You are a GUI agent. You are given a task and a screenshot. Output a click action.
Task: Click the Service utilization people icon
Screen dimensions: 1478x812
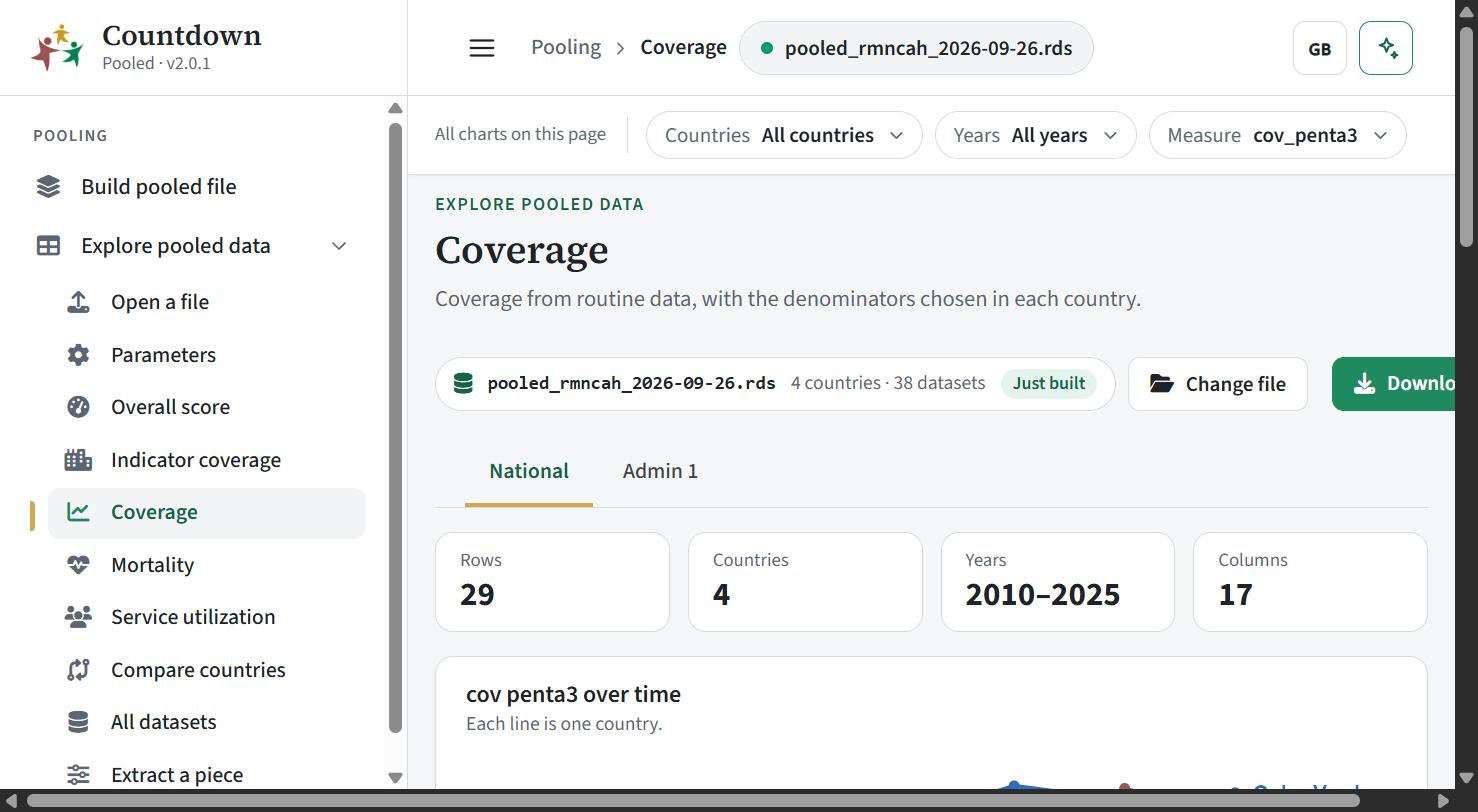click(78, 617)
